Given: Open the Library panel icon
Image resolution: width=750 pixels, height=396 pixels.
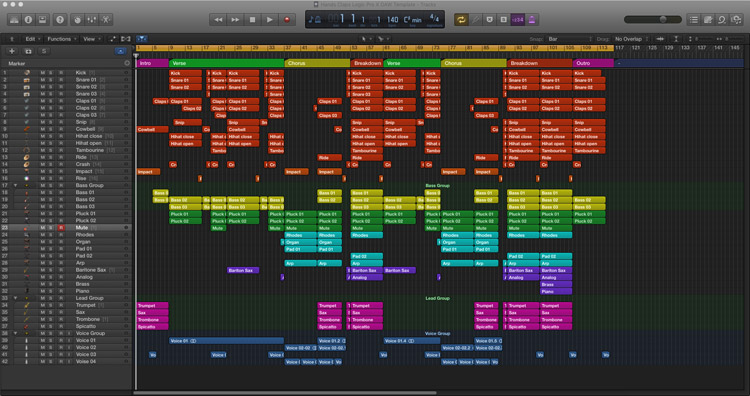Looking at the screenshot, I should [14, 20].
